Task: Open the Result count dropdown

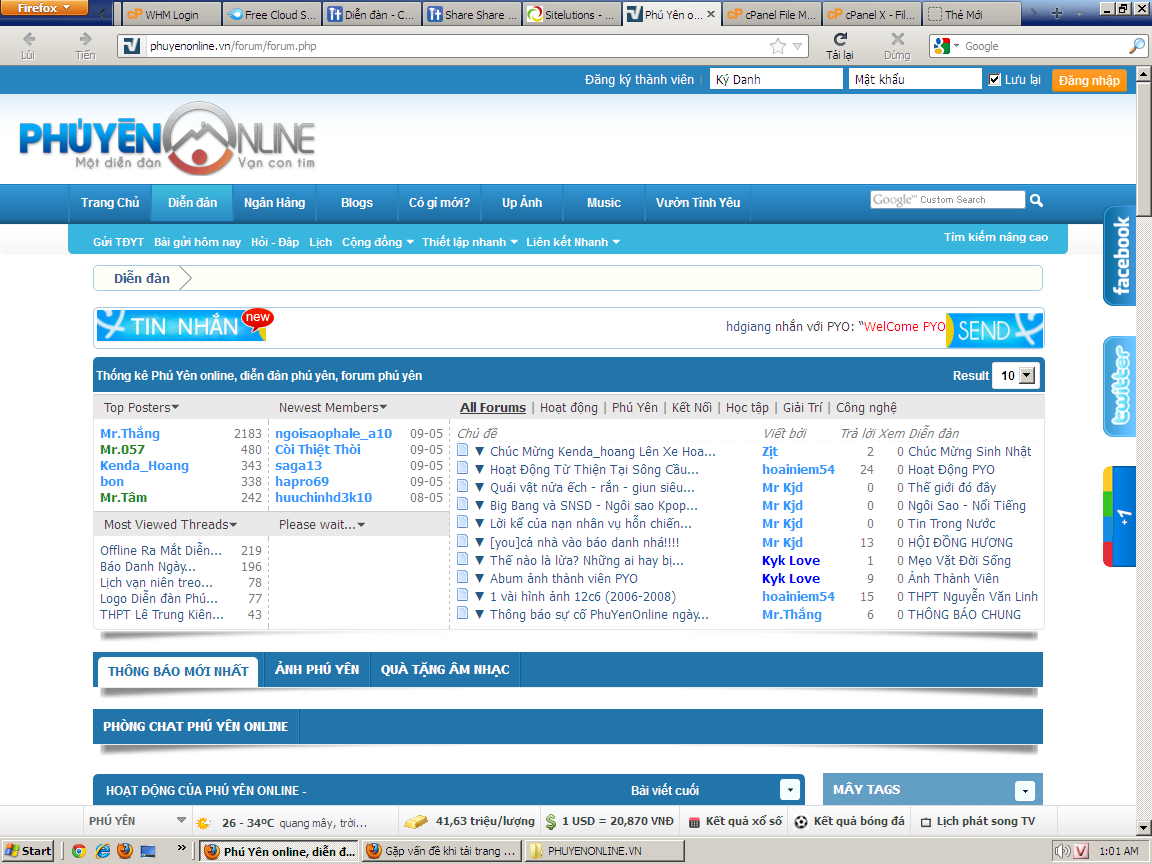Action: click(x=1026, y=376)
